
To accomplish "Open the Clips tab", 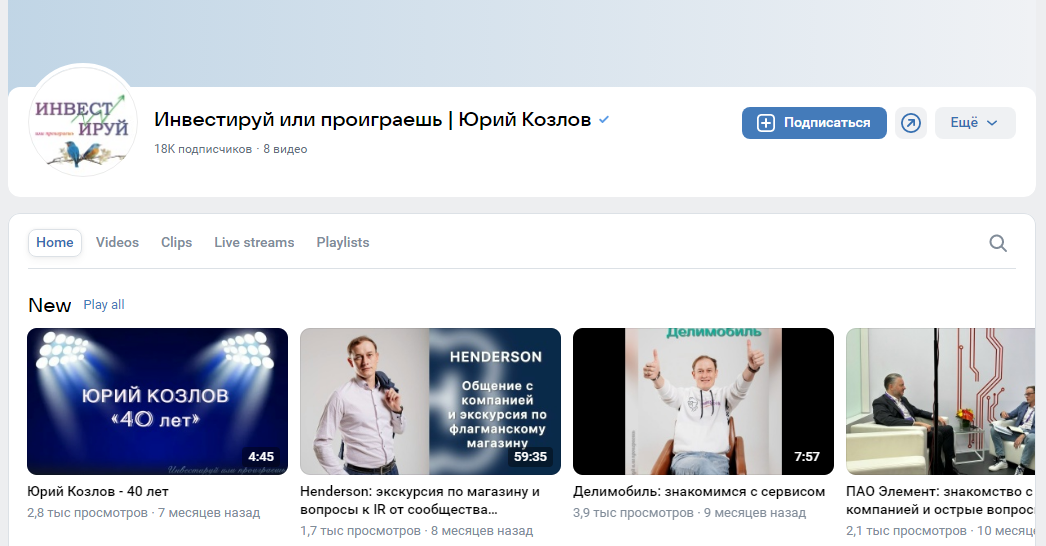I will 176,242.
